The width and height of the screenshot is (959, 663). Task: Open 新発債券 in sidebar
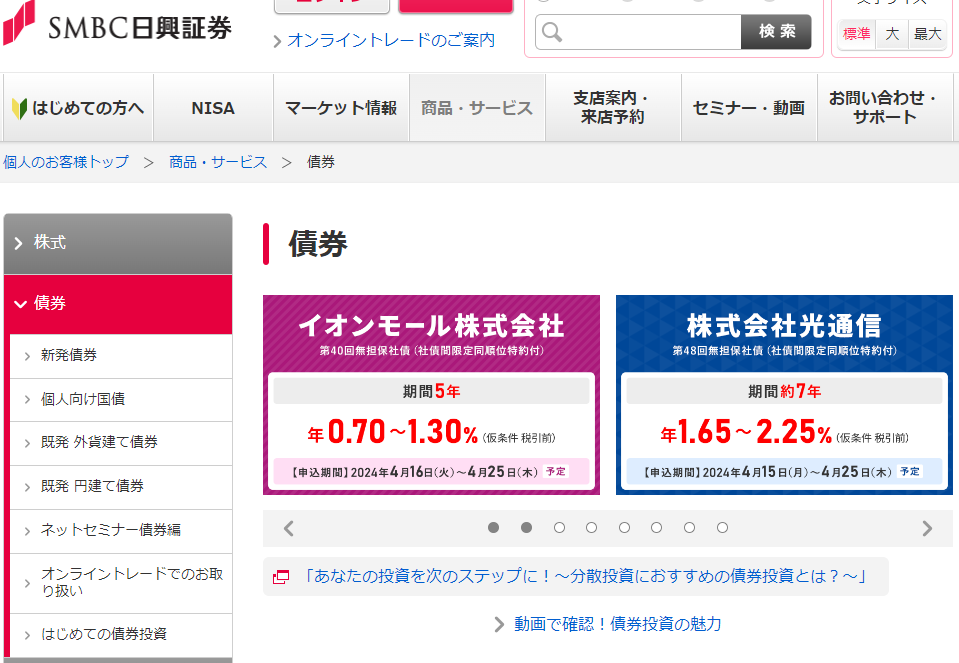(121, 355)
